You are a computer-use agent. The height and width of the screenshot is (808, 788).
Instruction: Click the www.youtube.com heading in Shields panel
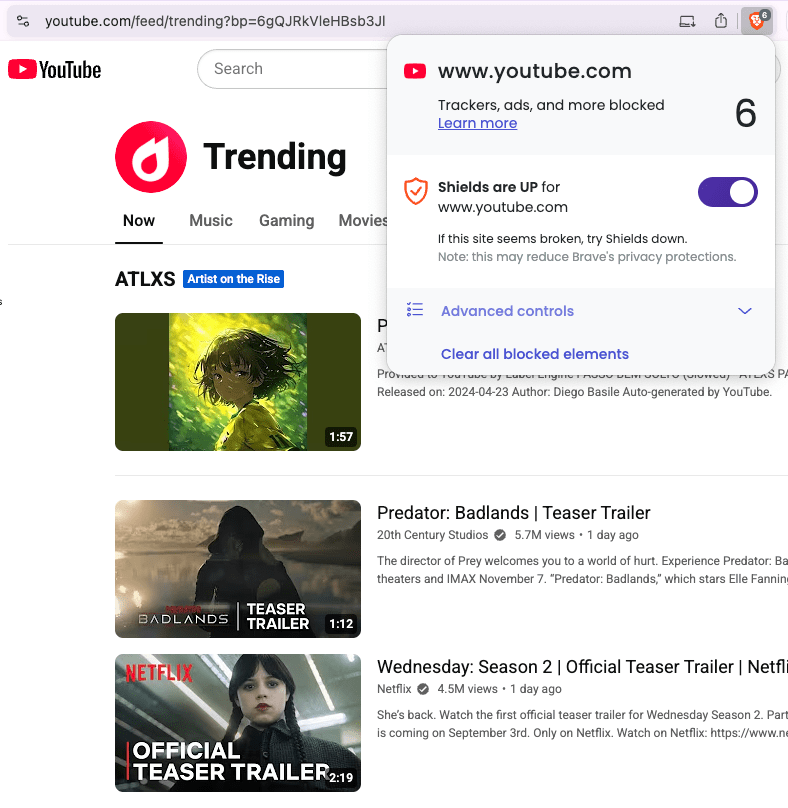(535, 71)
